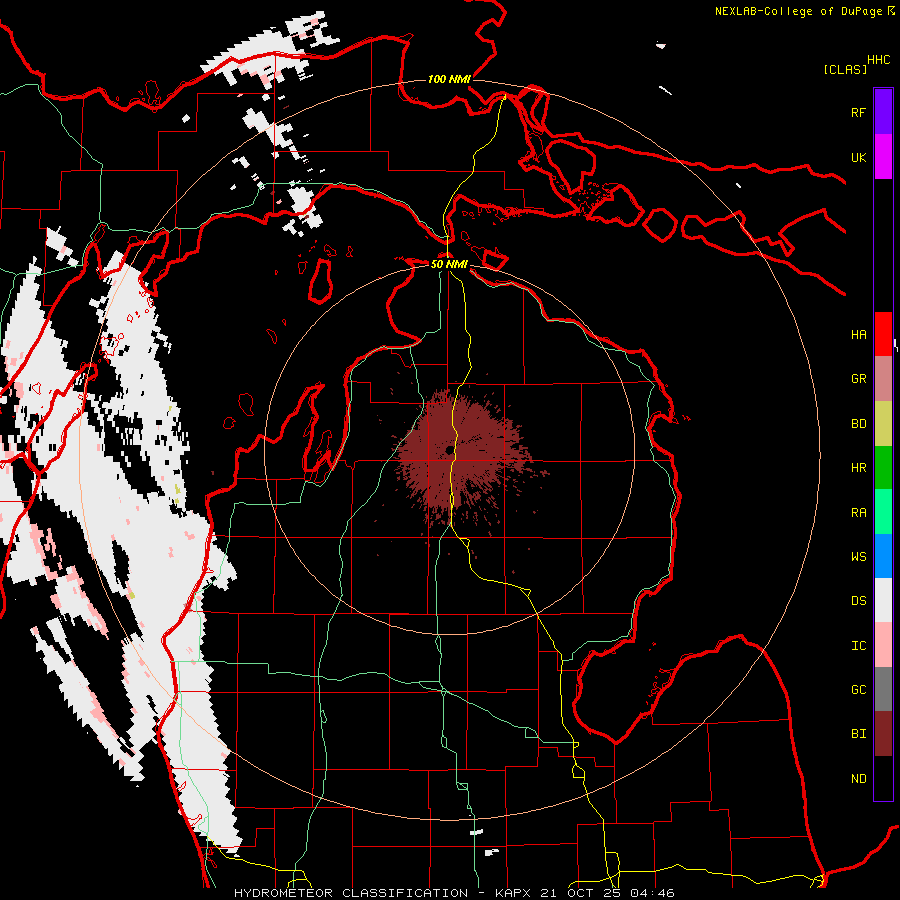Click the HYDROMETEOR CLASSIFICATION title text
The image size is (900, 900).
[x=351, y=893]
